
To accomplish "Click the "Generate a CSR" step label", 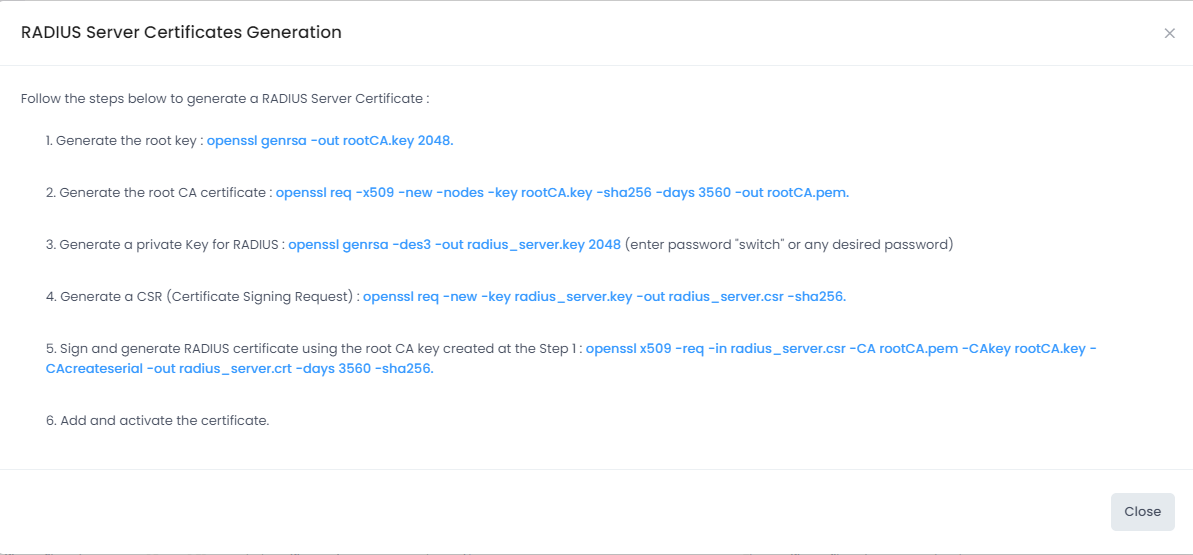I will pos(202,297).
